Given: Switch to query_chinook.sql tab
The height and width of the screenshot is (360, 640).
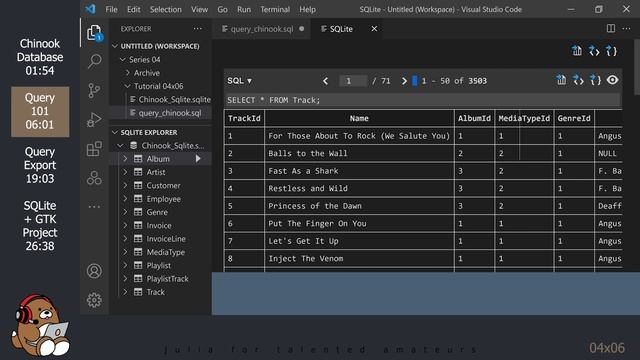Looking at the screenshot, I should tap(262, 29).
